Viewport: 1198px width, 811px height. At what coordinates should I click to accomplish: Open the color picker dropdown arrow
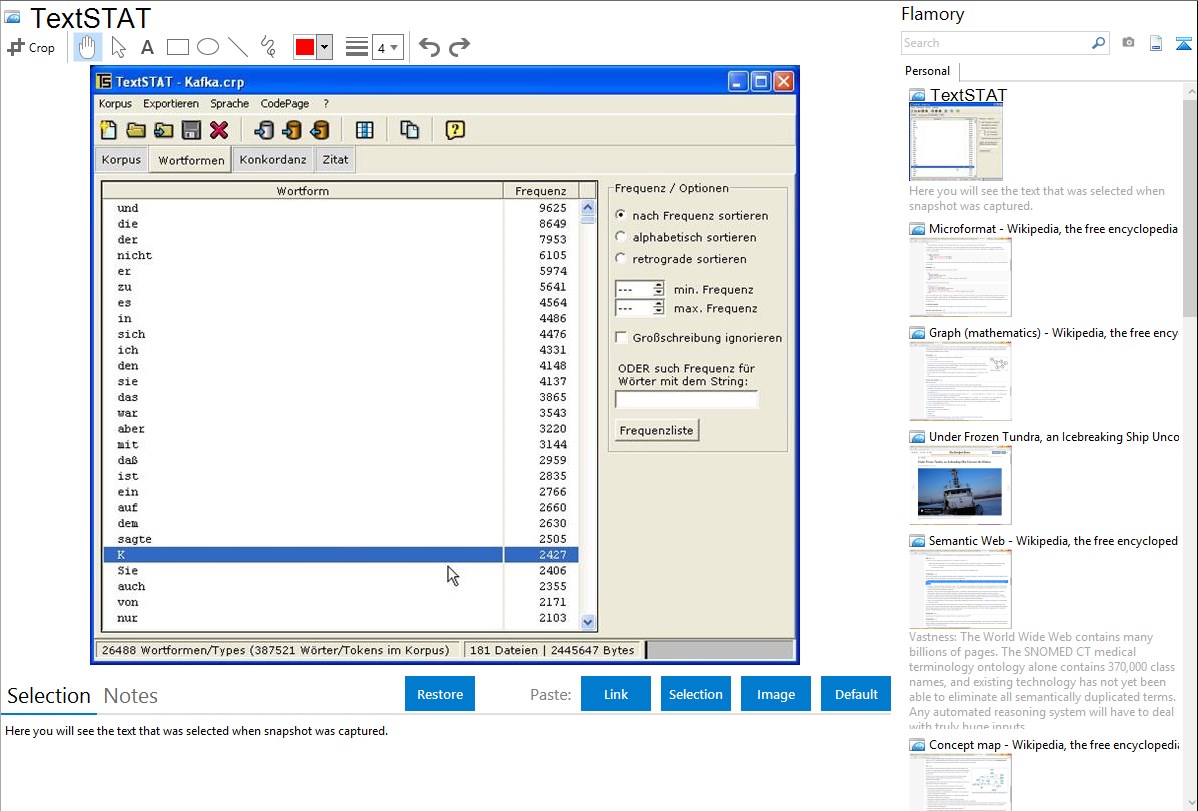[x=324, y=47]
